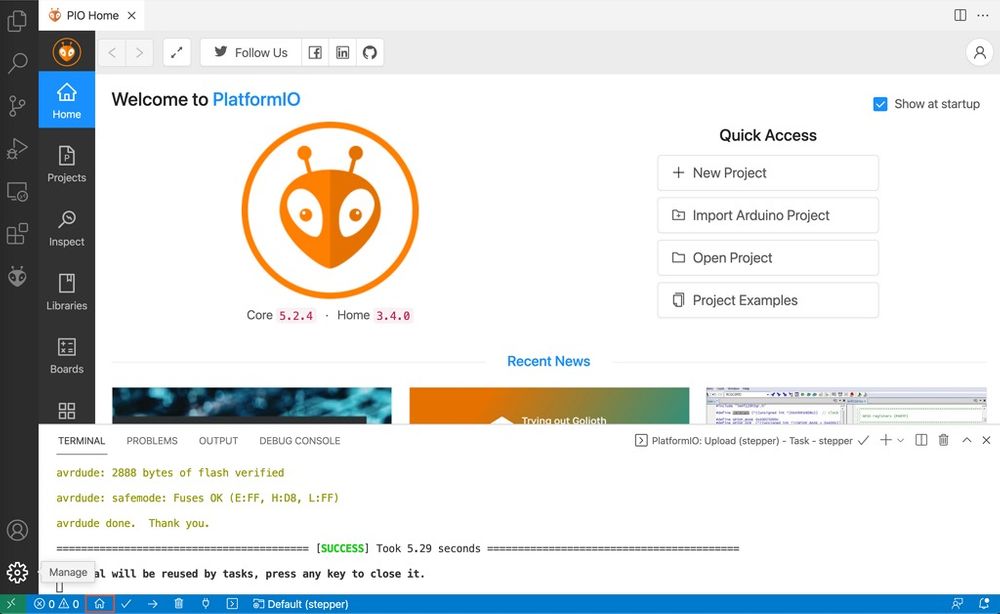Open the new terminal profile dropdown chevron
The image size is (1000, 614).
(900, 440)
